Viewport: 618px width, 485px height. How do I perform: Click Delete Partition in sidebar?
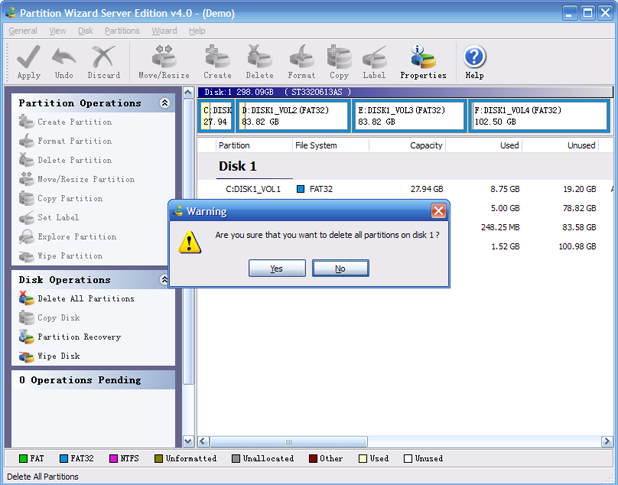(x=65, y=160)
